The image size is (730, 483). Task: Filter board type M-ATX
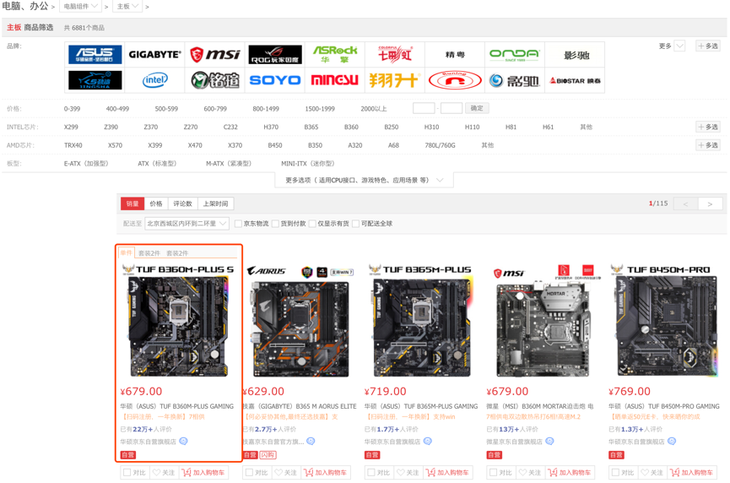tap(229, 163)
